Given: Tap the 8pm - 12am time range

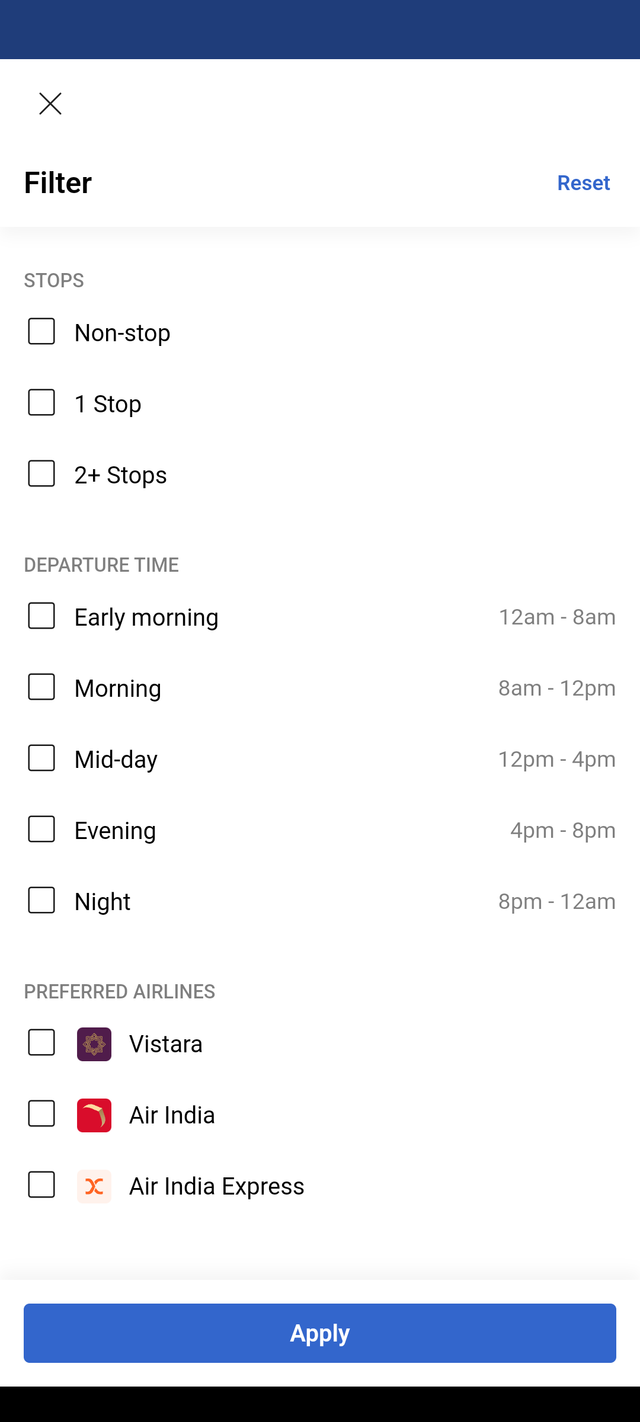Looking at the screenshot, I should pos(557,902).
